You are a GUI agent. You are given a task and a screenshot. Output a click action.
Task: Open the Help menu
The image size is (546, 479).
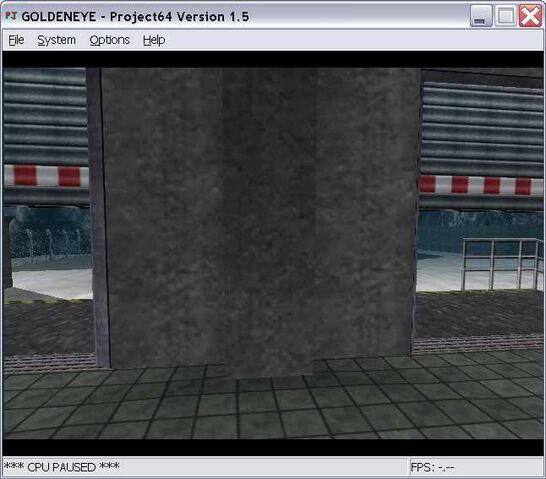click(x=154, y=40)
